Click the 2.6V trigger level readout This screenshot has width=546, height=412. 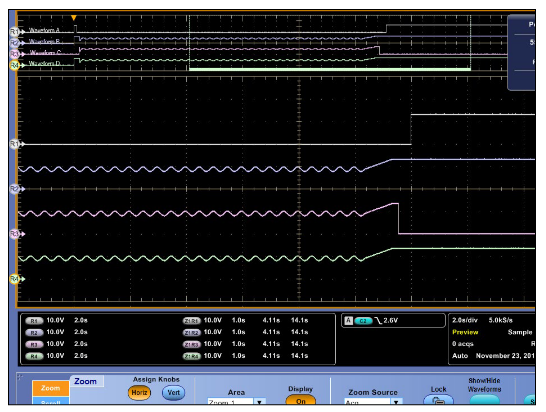(390, 320)
